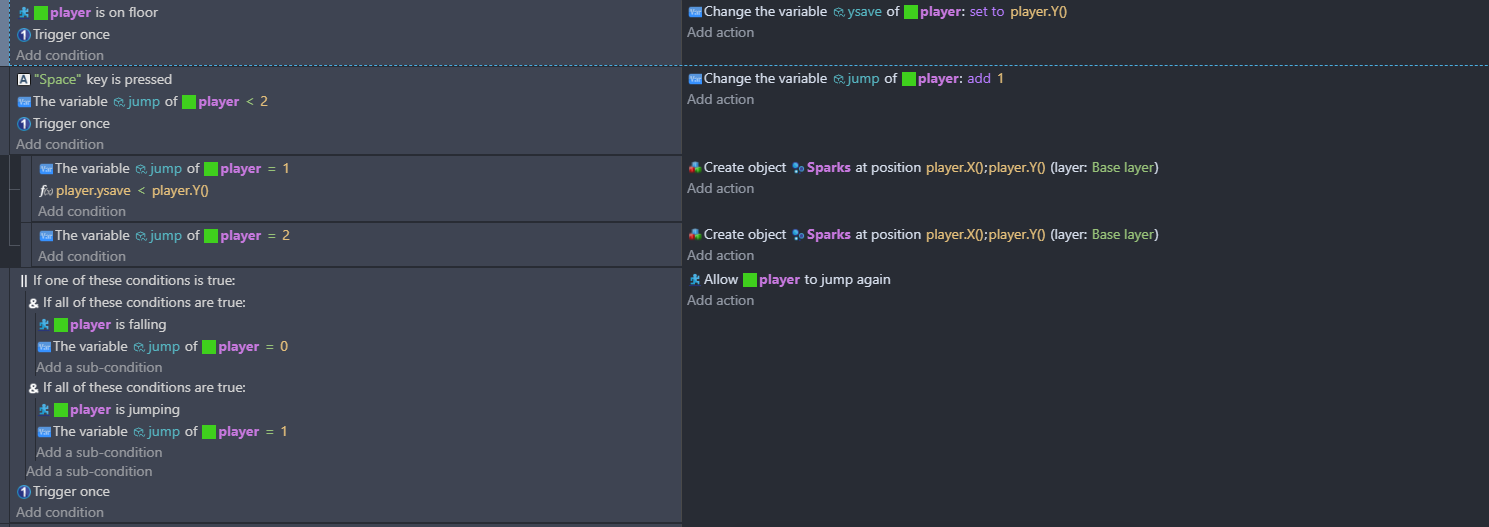
Task: Click the keyboard icon next to "Space" key condition
Action: coord(24,80)
